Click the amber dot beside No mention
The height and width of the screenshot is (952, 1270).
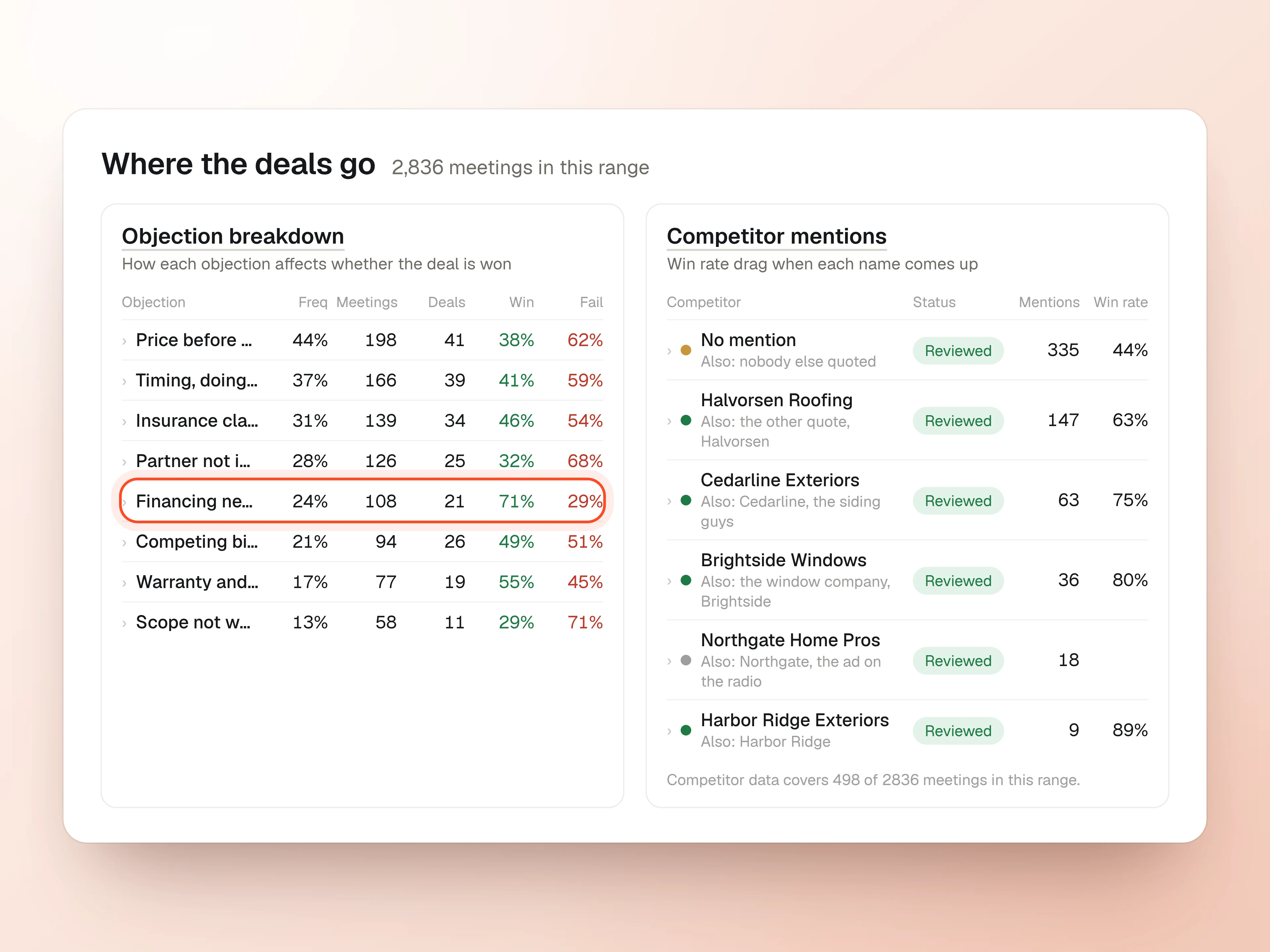(686, 350)
